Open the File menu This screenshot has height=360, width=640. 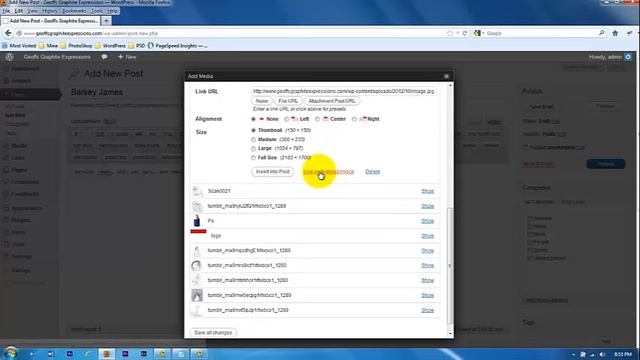[x=6, y=11]
